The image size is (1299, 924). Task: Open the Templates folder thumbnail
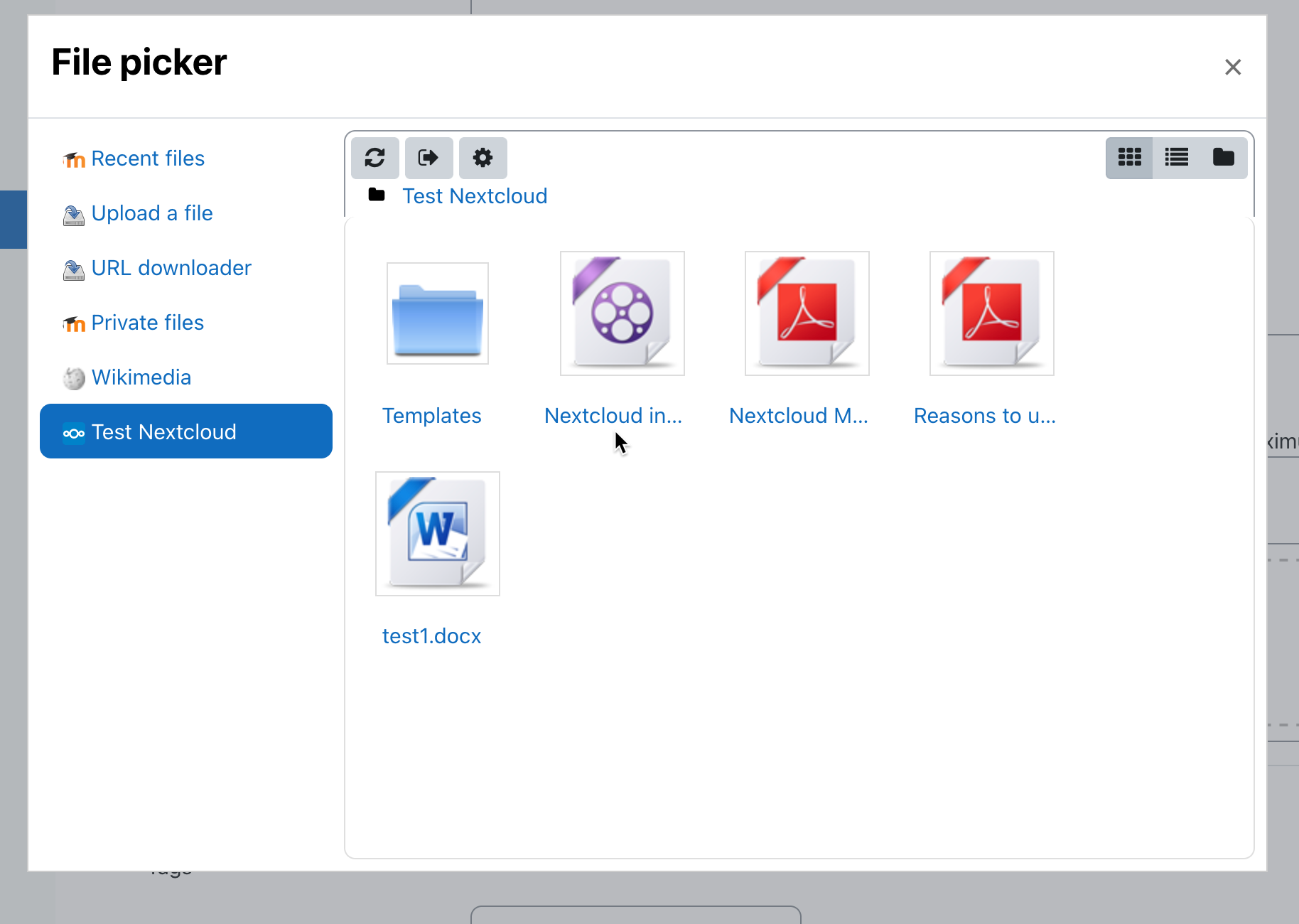(438, 313)
